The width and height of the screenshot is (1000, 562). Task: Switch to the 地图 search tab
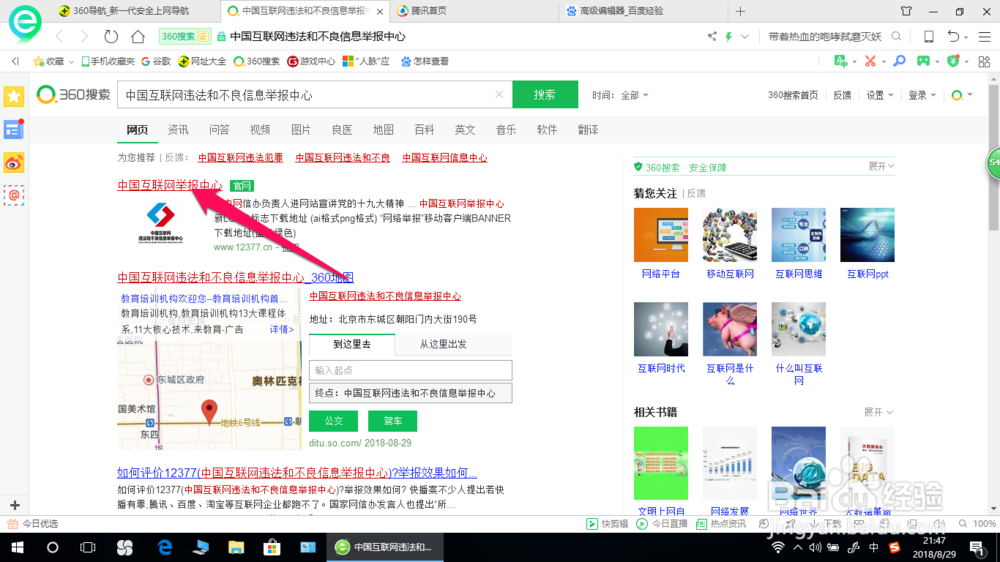[x=383, y=129]
